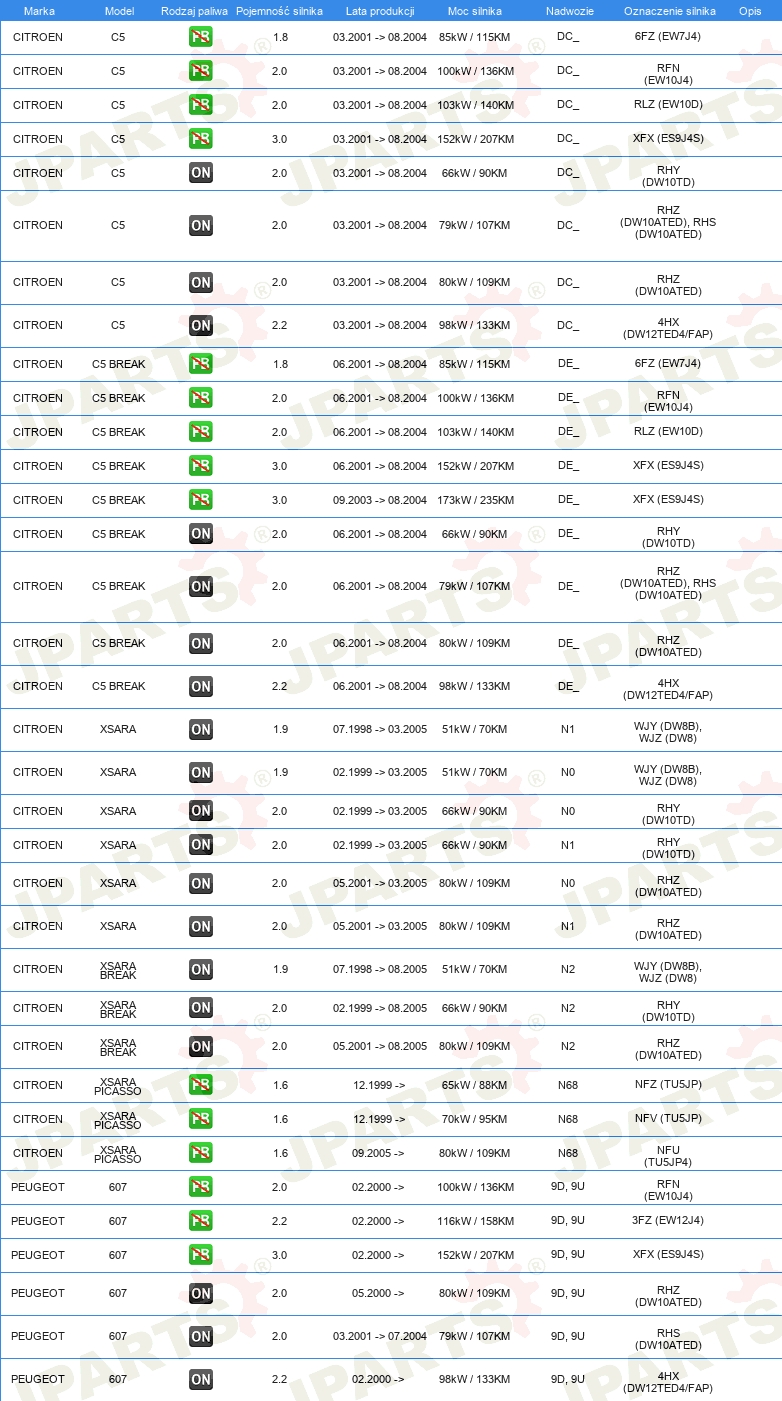Click the Lata produkcji column header

(x=380, y=11)
